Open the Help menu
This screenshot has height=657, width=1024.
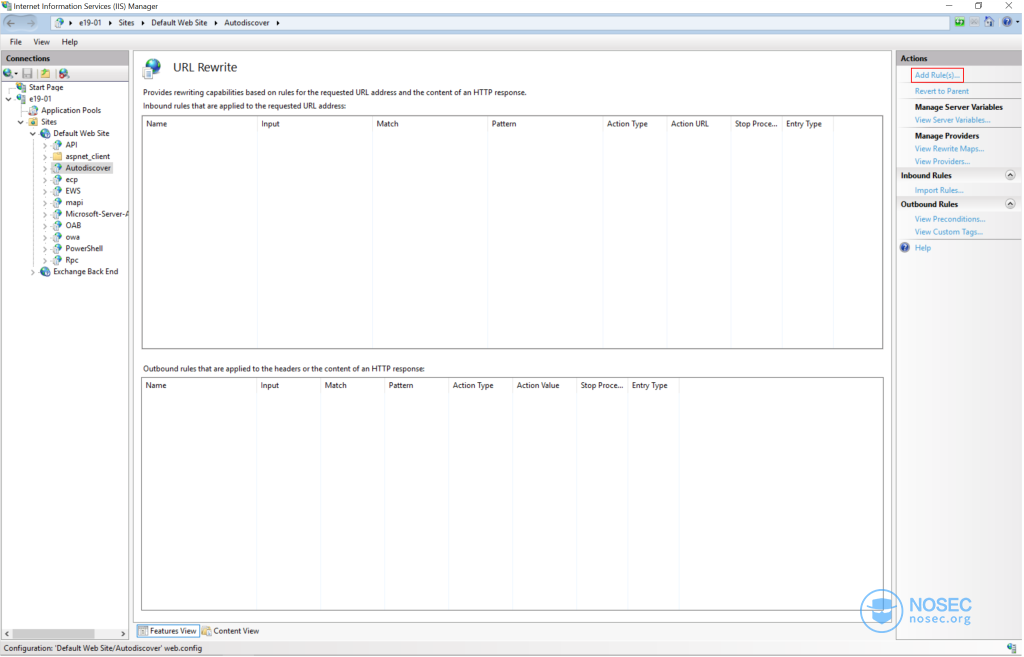pos(70,42)
